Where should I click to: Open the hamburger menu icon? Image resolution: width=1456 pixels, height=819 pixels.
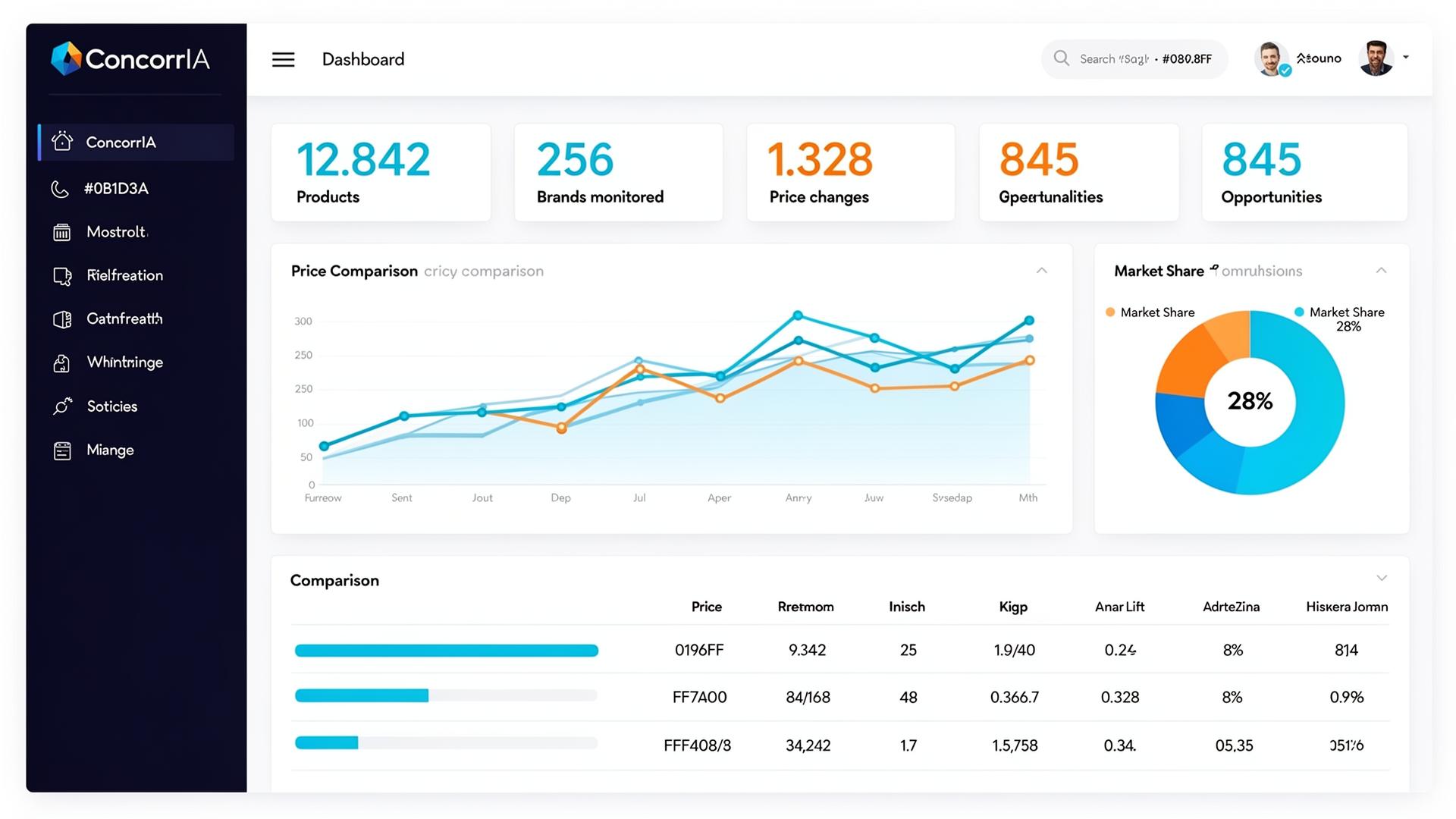point(283,59)
